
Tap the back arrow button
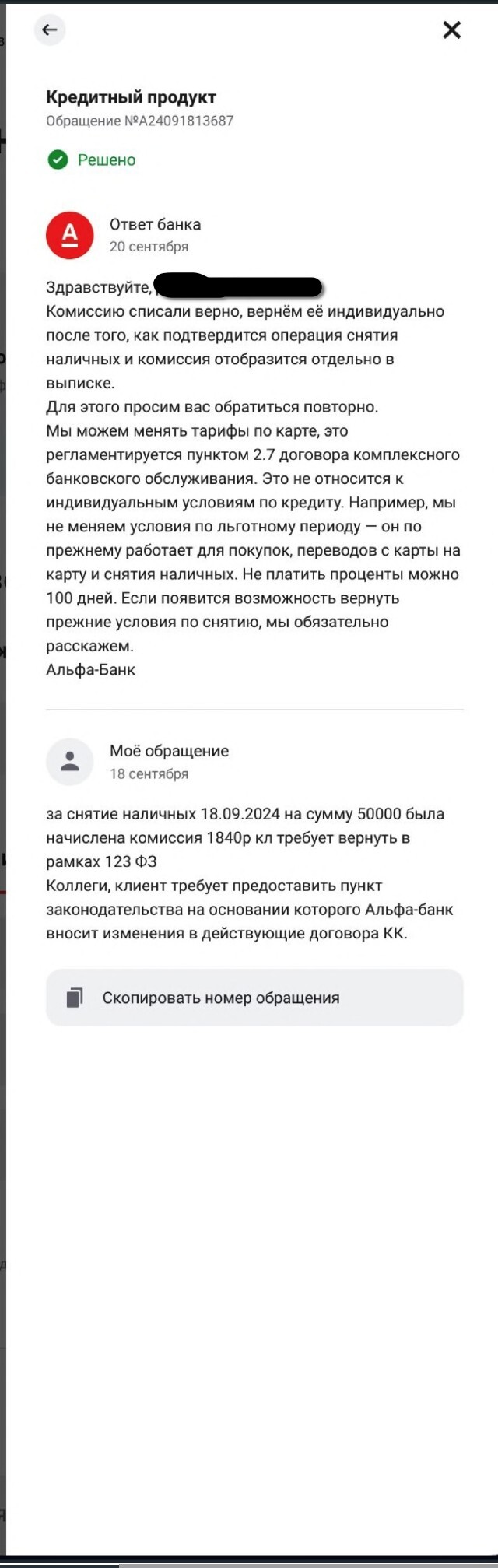coord(50,30)
